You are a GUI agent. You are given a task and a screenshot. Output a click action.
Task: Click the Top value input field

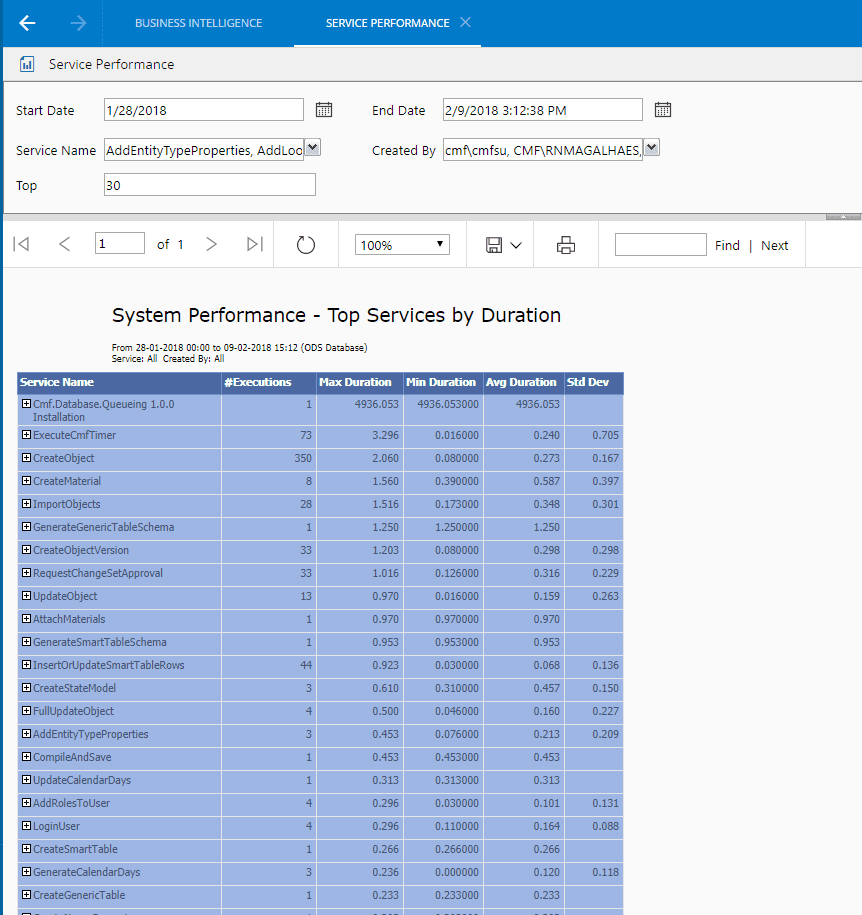(x=209, y=185)
